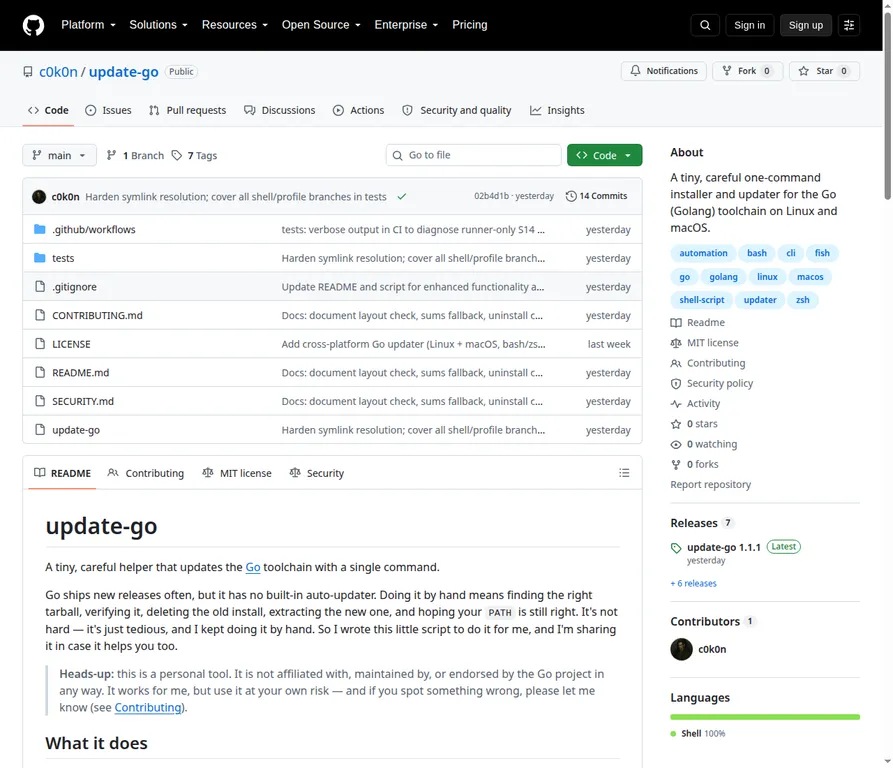The image size is (893, 768).
Task: Select the README tab in file viewer
Action: coord(62,473)
